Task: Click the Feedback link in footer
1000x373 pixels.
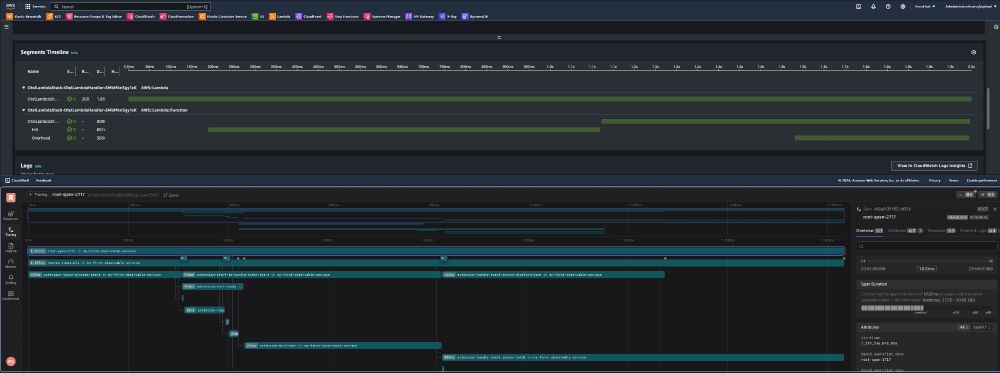Action: [43, 181]
